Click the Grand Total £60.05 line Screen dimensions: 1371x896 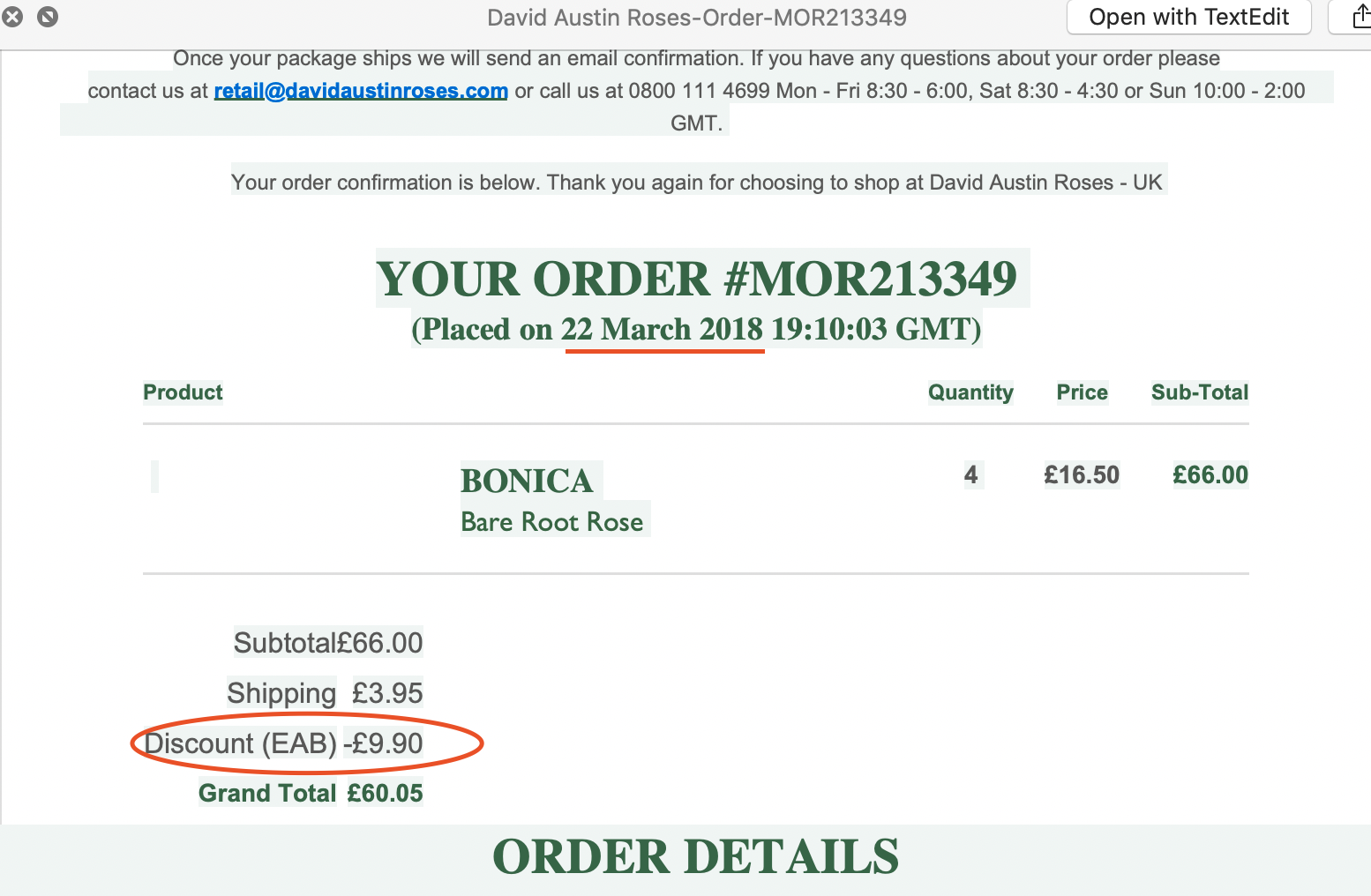[x=311, y=793]
